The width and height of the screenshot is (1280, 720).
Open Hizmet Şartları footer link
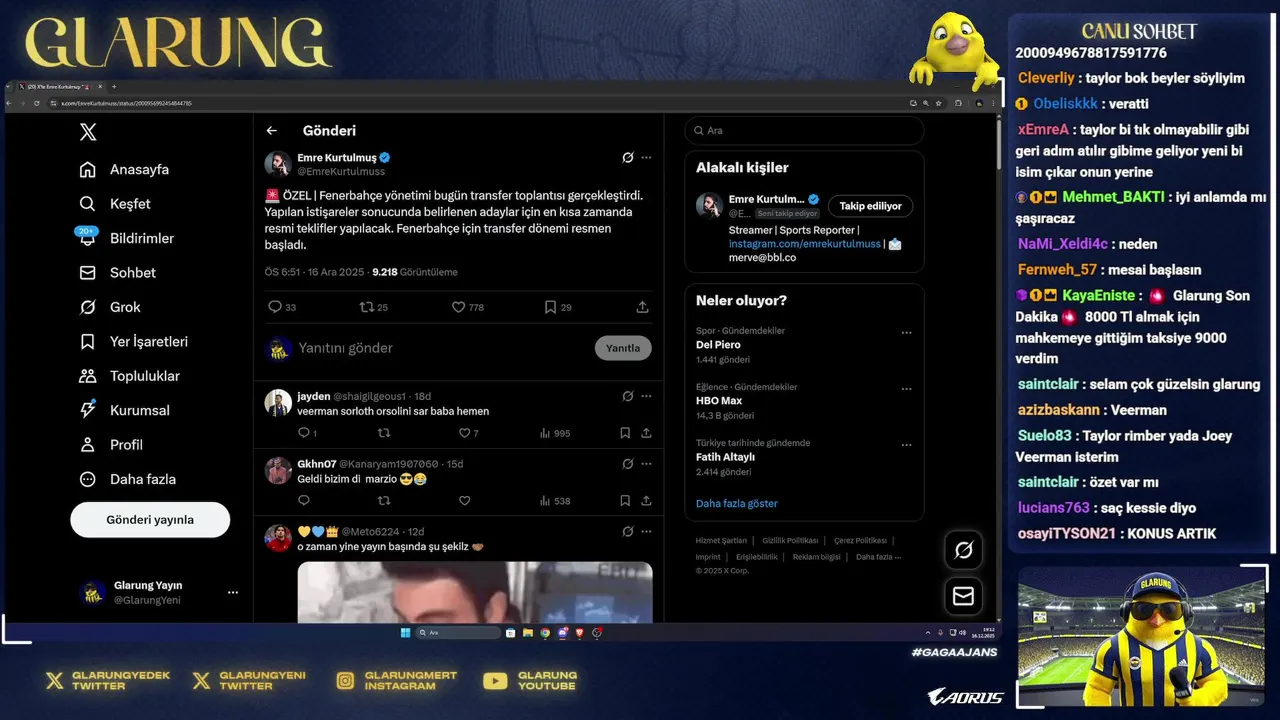pos(721,541)
